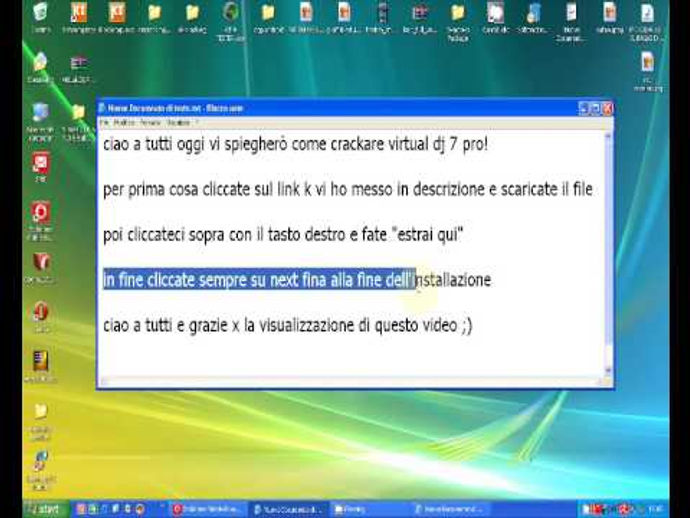This screenshot has height=518, width=690.
Task: Click the Notepad horizontal scrollbar left arrow
Action: coord(104,381)
